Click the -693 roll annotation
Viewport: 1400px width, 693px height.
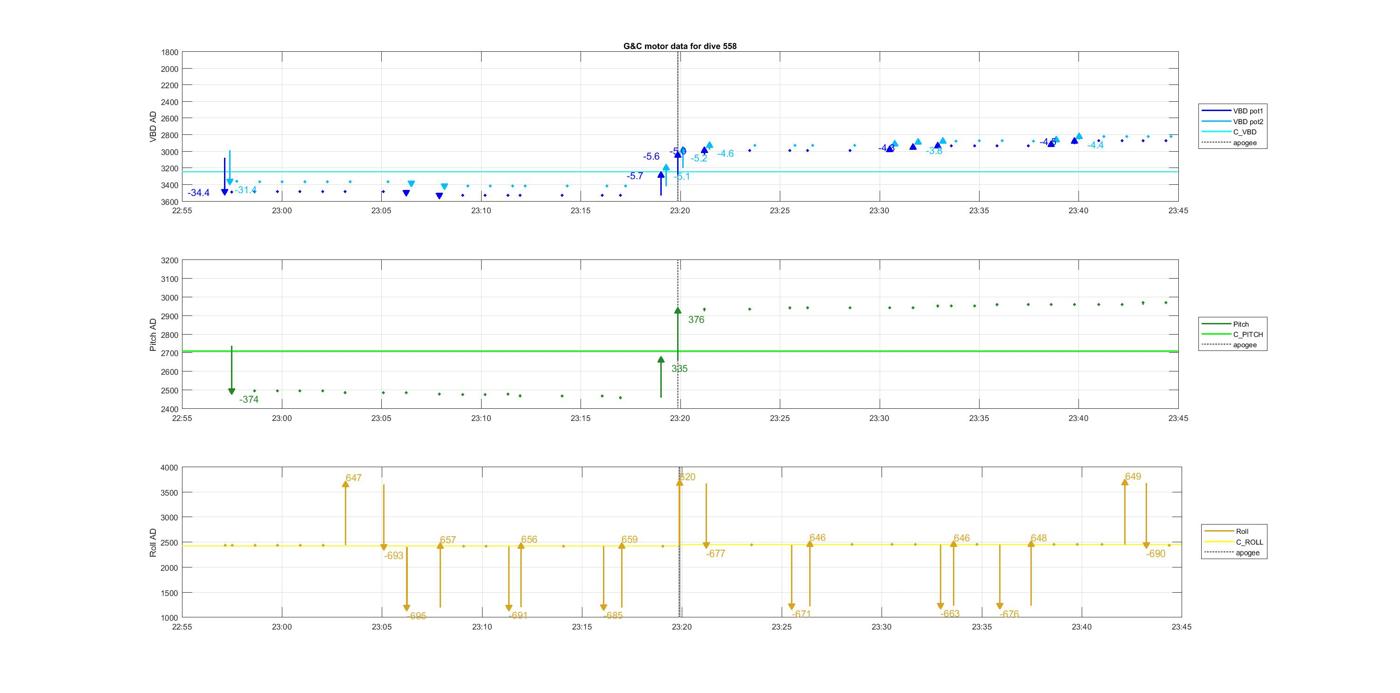394,556
